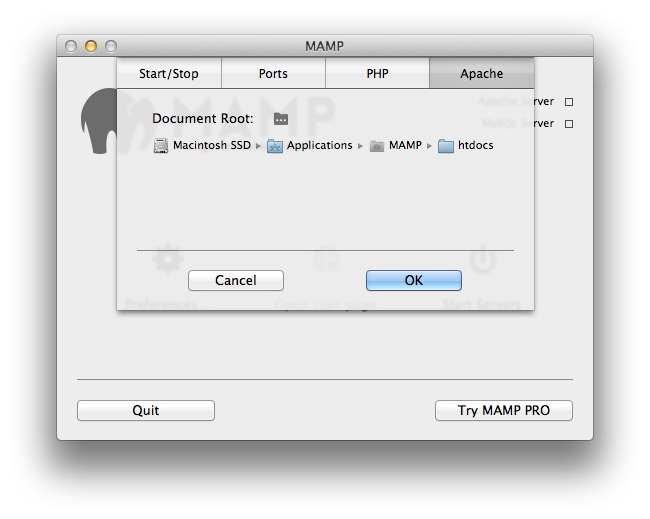The width and height of the screenshot is (650, 519).
Task: Open the Start/Stop tab
Action: tap(169, 73)
